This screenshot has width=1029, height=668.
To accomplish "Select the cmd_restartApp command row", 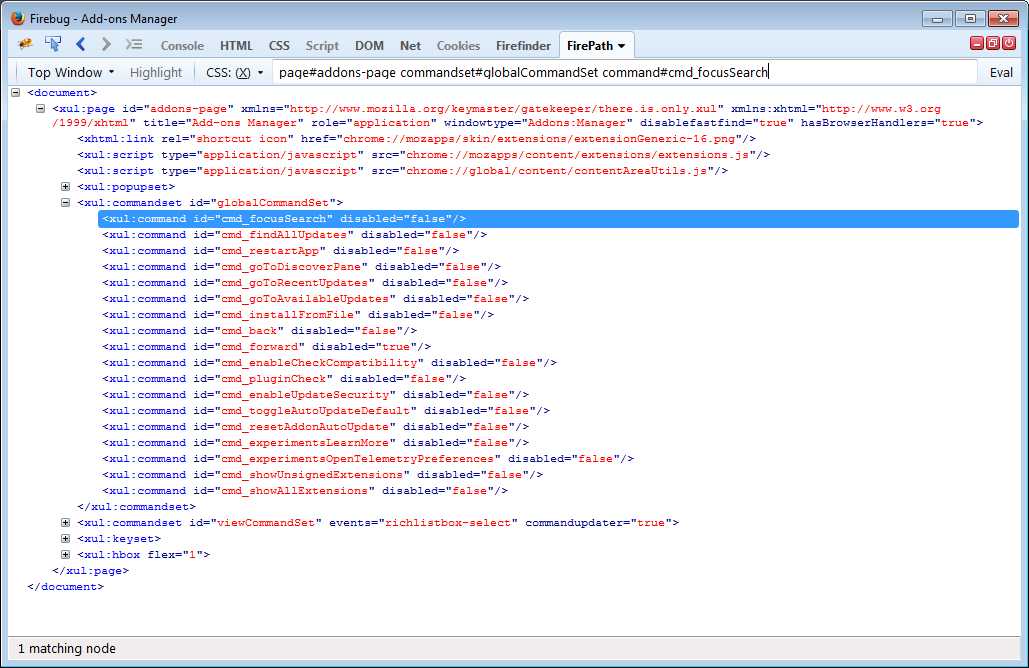I will (x=281, y=251).
